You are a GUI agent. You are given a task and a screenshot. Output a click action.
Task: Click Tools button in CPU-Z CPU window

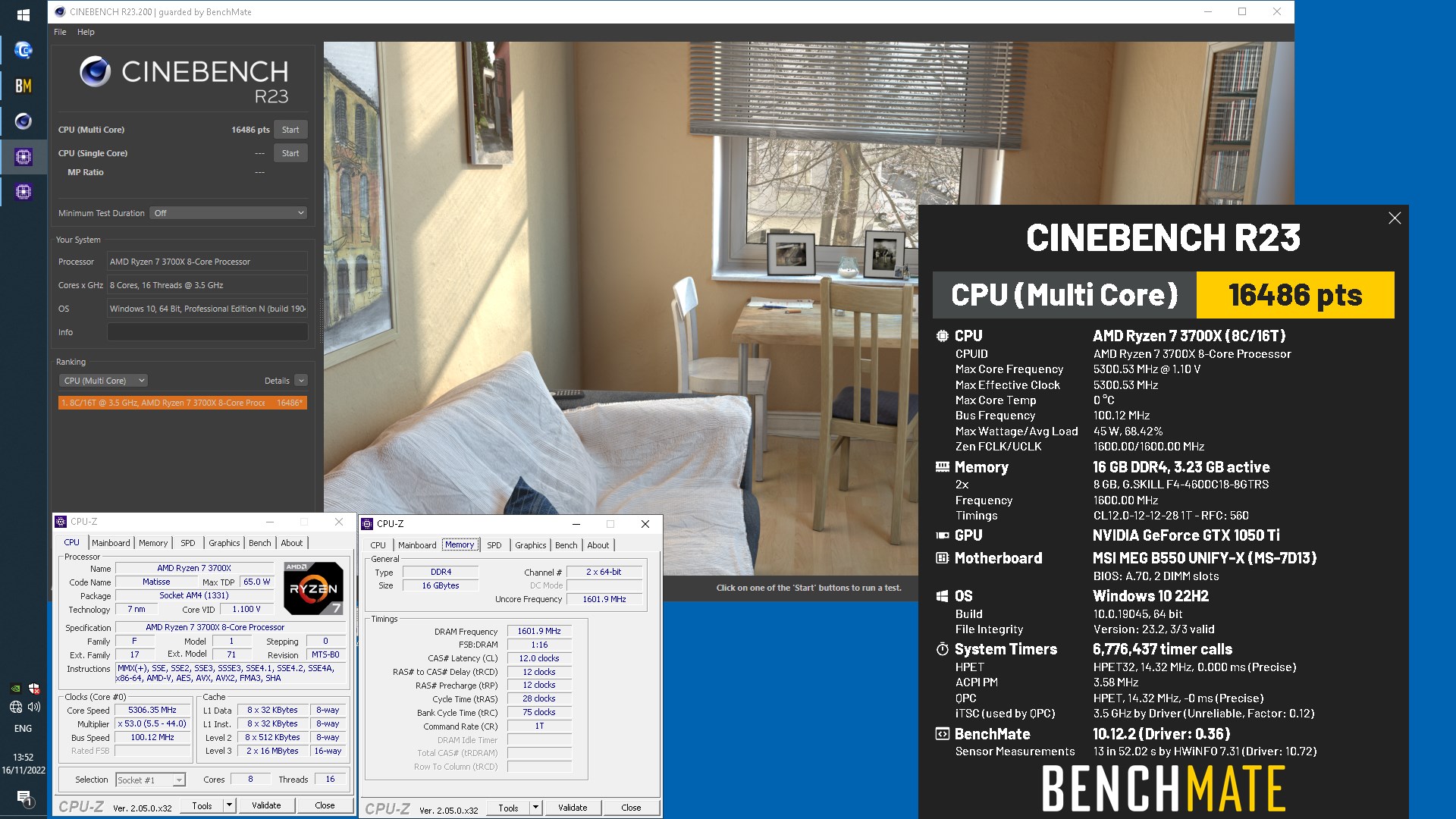click(x=202, y=805)
